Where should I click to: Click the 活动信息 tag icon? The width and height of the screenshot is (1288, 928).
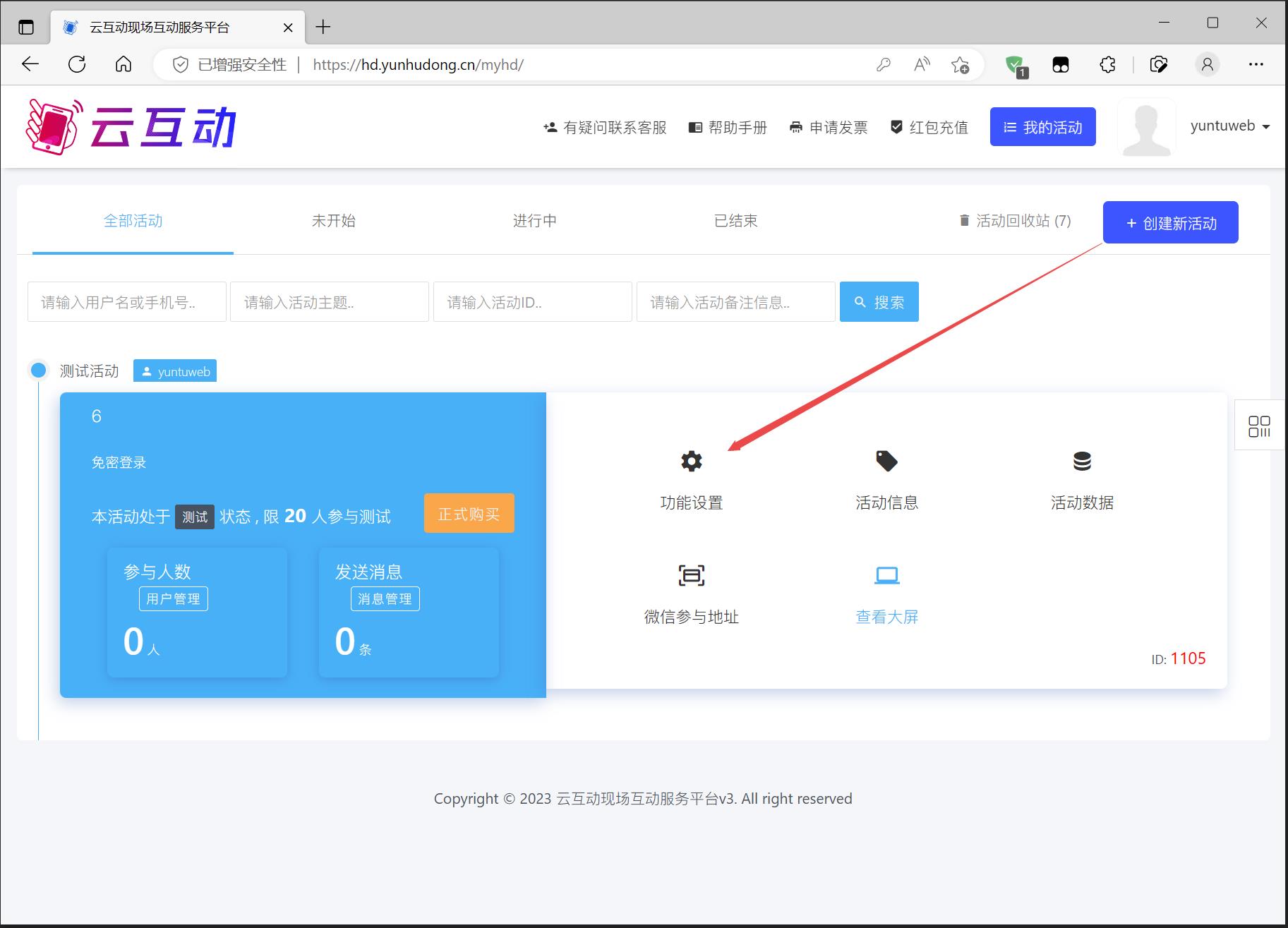[886, 462]
